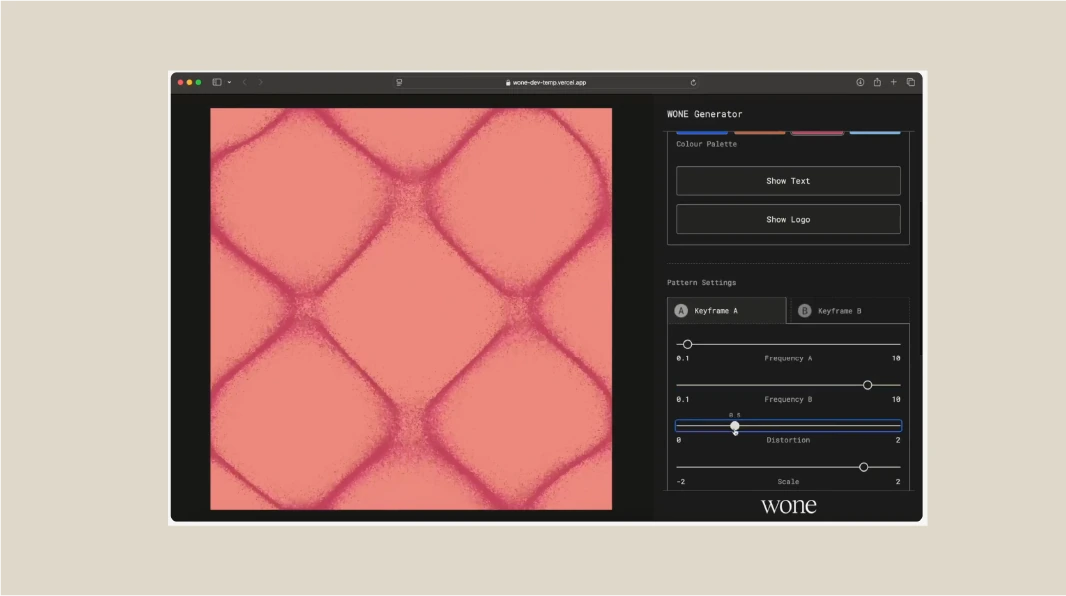The height and width of the screenshot is (596, 1066).
Task: Select the light blue colour palette swatch
Action: pyautogui.click(x=875, y=132)
